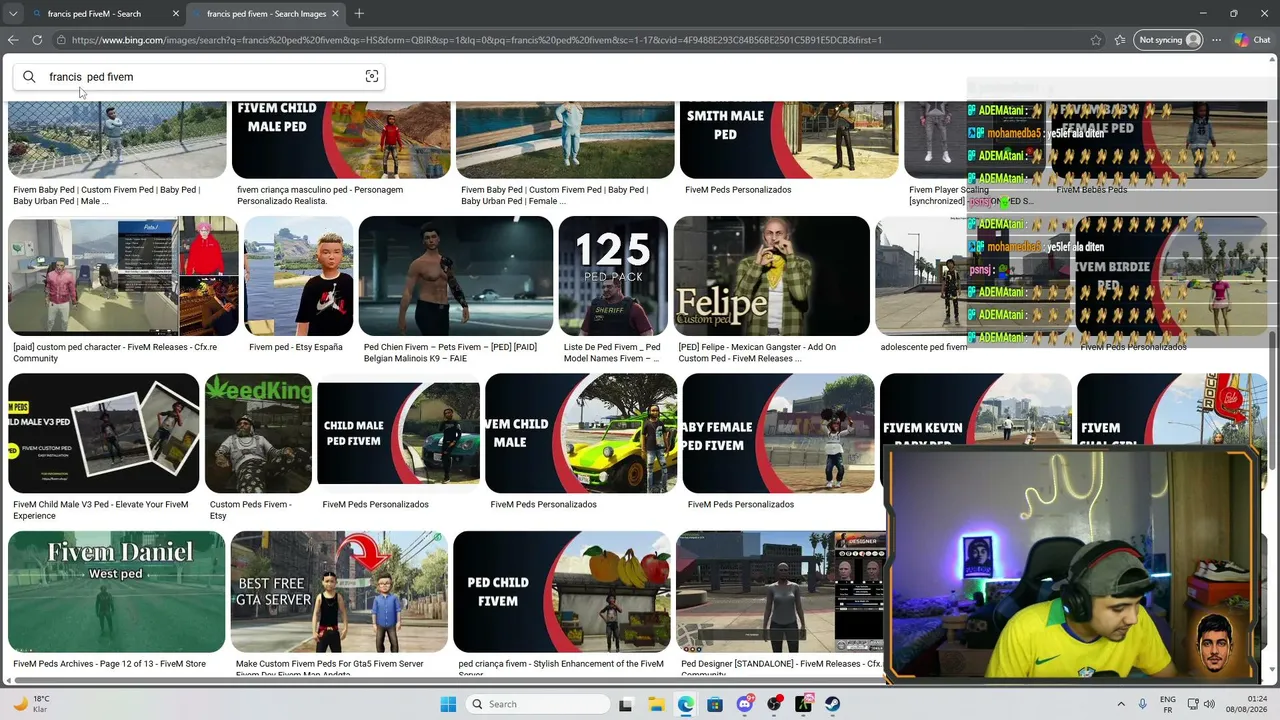
Task: Open 'Fivem ped - Etsy España' link
Action: click(296, 347)
